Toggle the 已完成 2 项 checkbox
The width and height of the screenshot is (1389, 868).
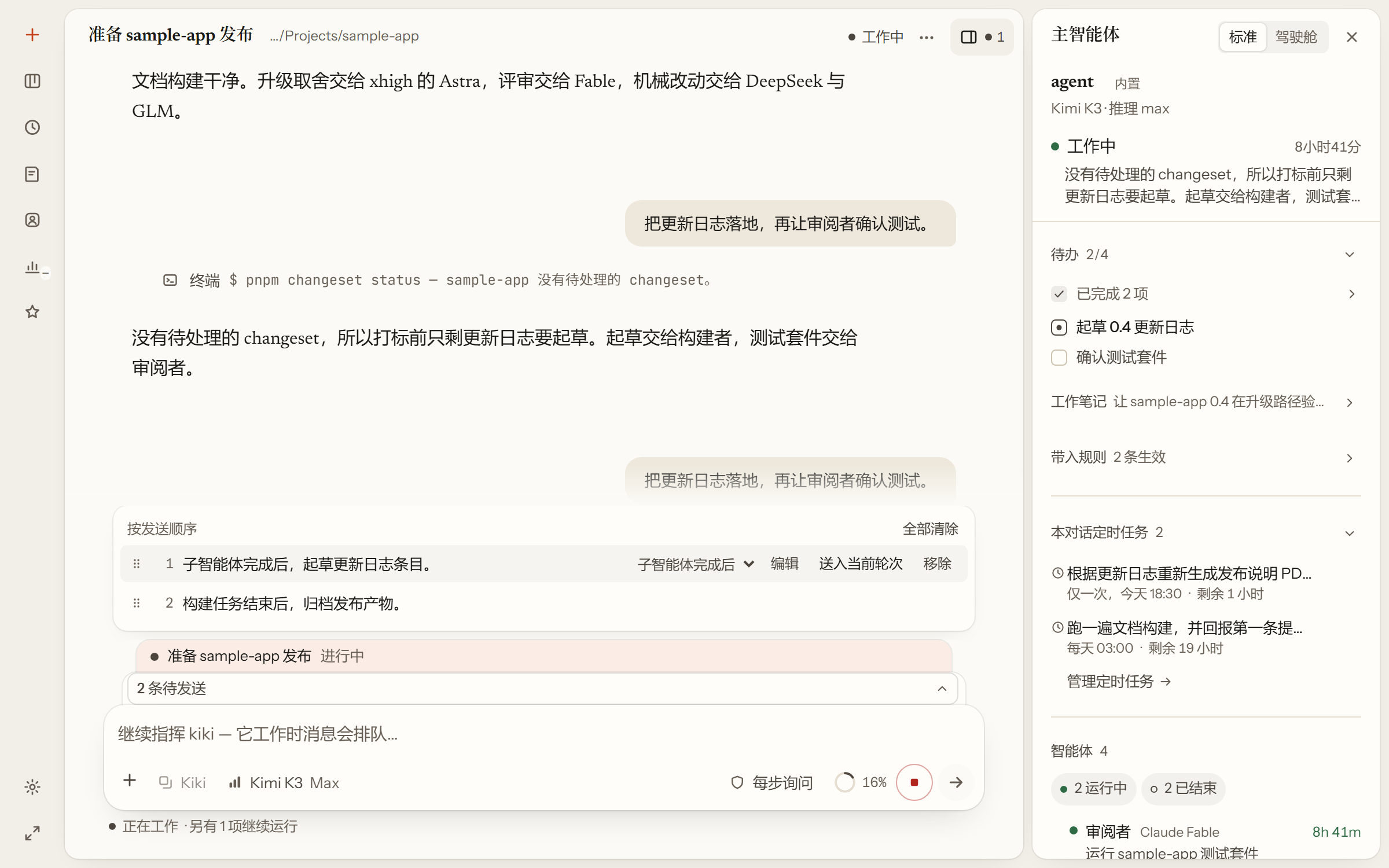click(1059, 294)
